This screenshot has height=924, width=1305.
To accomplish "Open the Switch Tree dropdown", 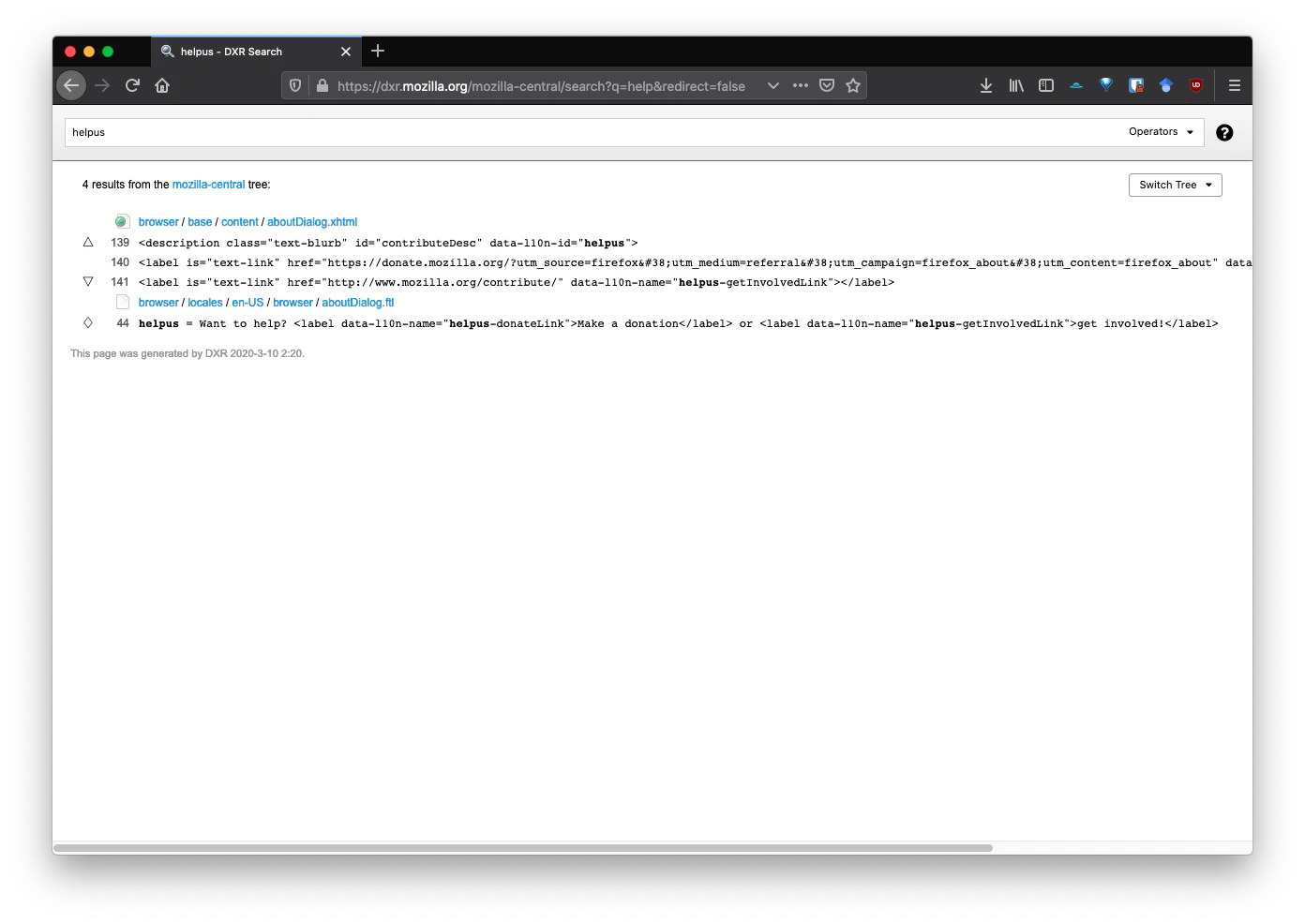I will (x=1176, y=185).
